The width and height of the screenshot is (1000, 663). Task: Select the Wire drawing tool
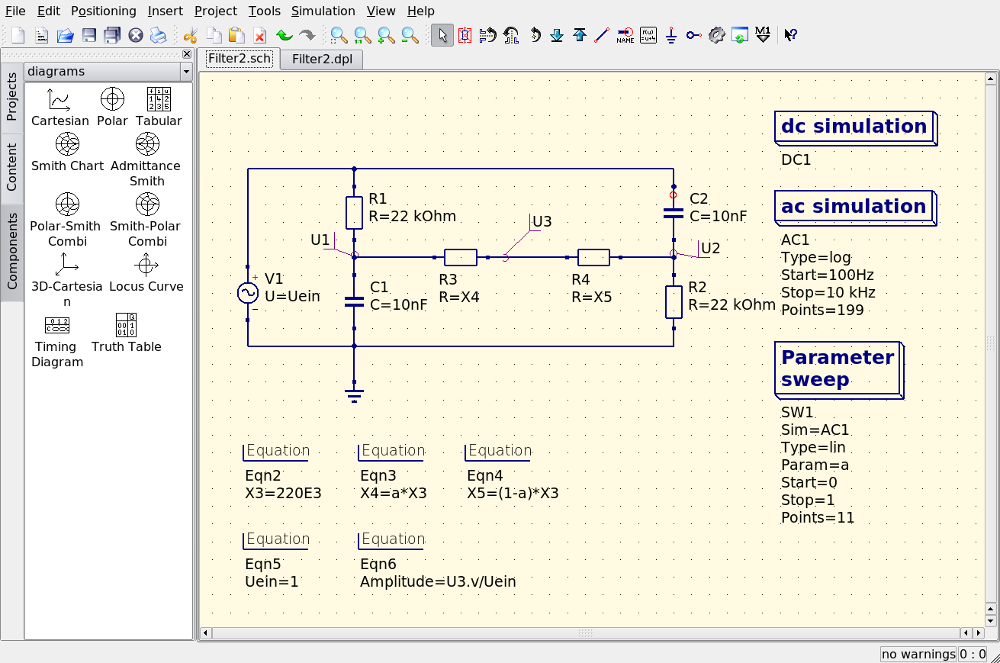602,36
